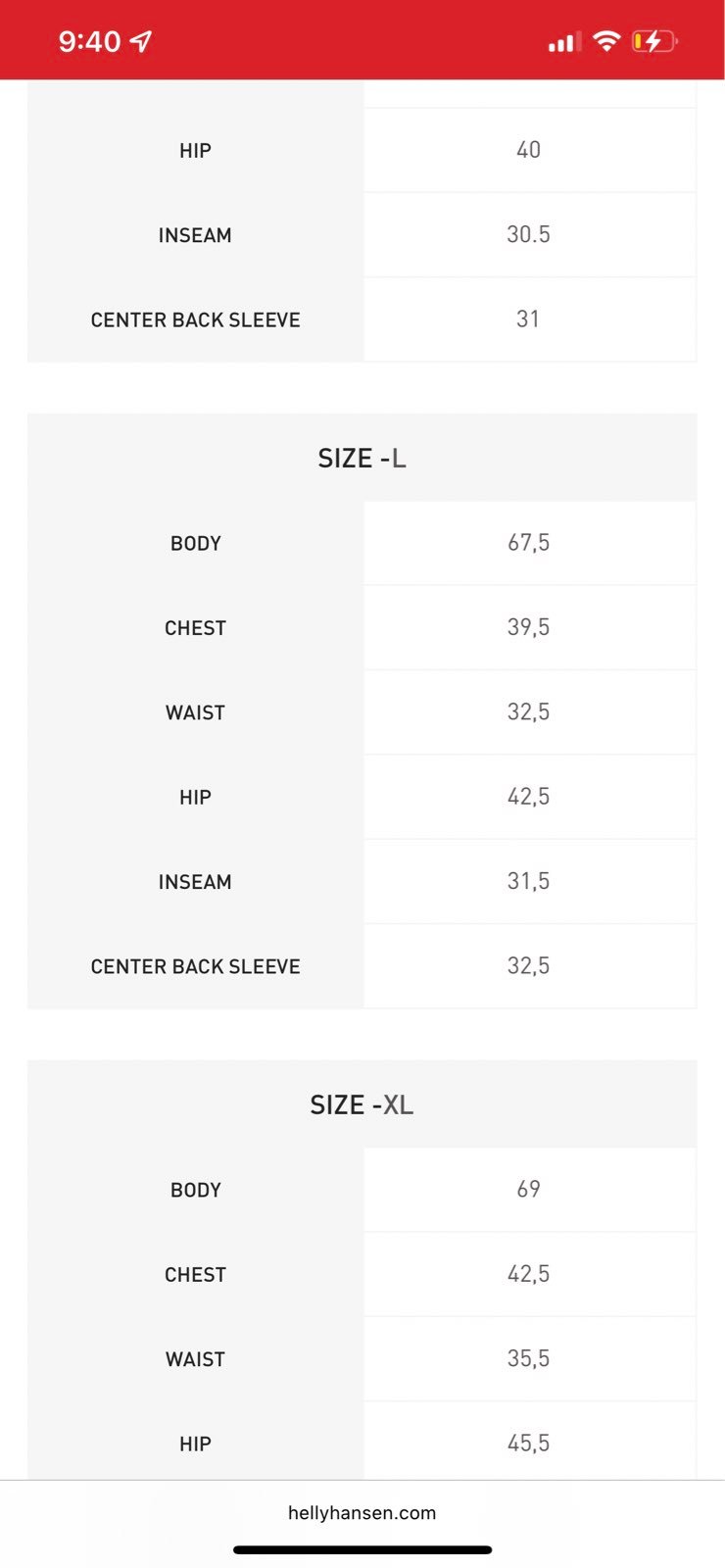Select the SIZE -L section header
Screen dimensions: 725x1568
pos(362,458)
